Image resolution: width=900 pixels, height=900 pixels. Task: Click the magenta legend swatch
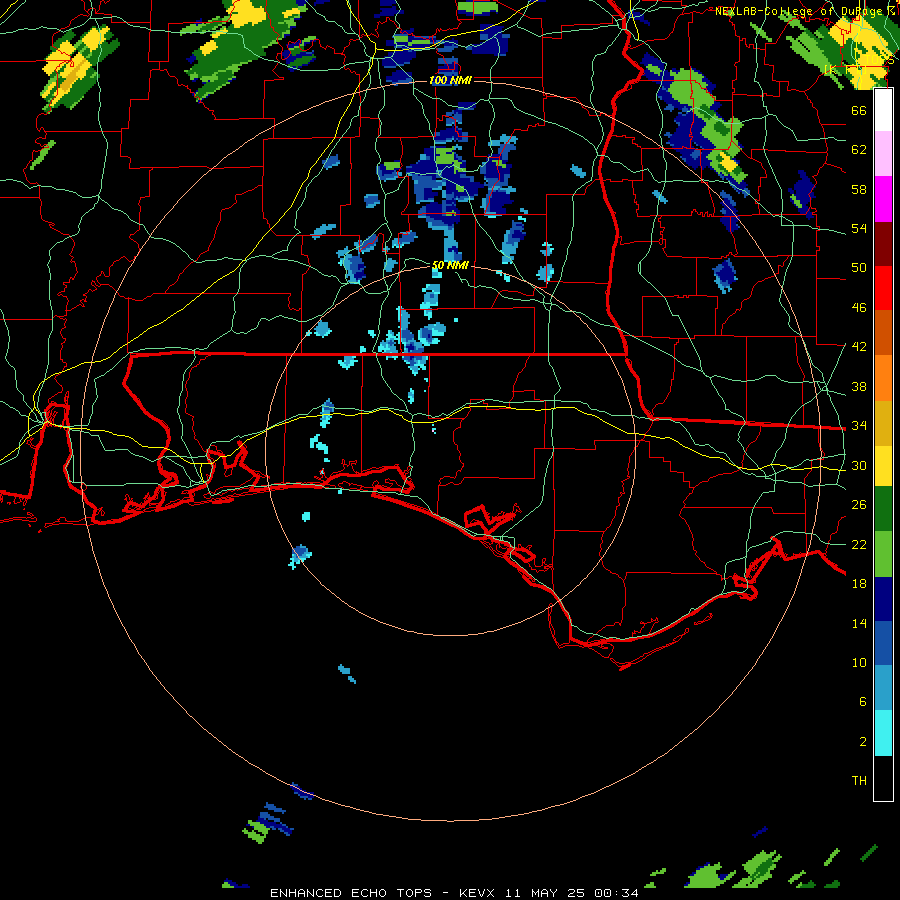pyautogui.click(x=883, y=199)
